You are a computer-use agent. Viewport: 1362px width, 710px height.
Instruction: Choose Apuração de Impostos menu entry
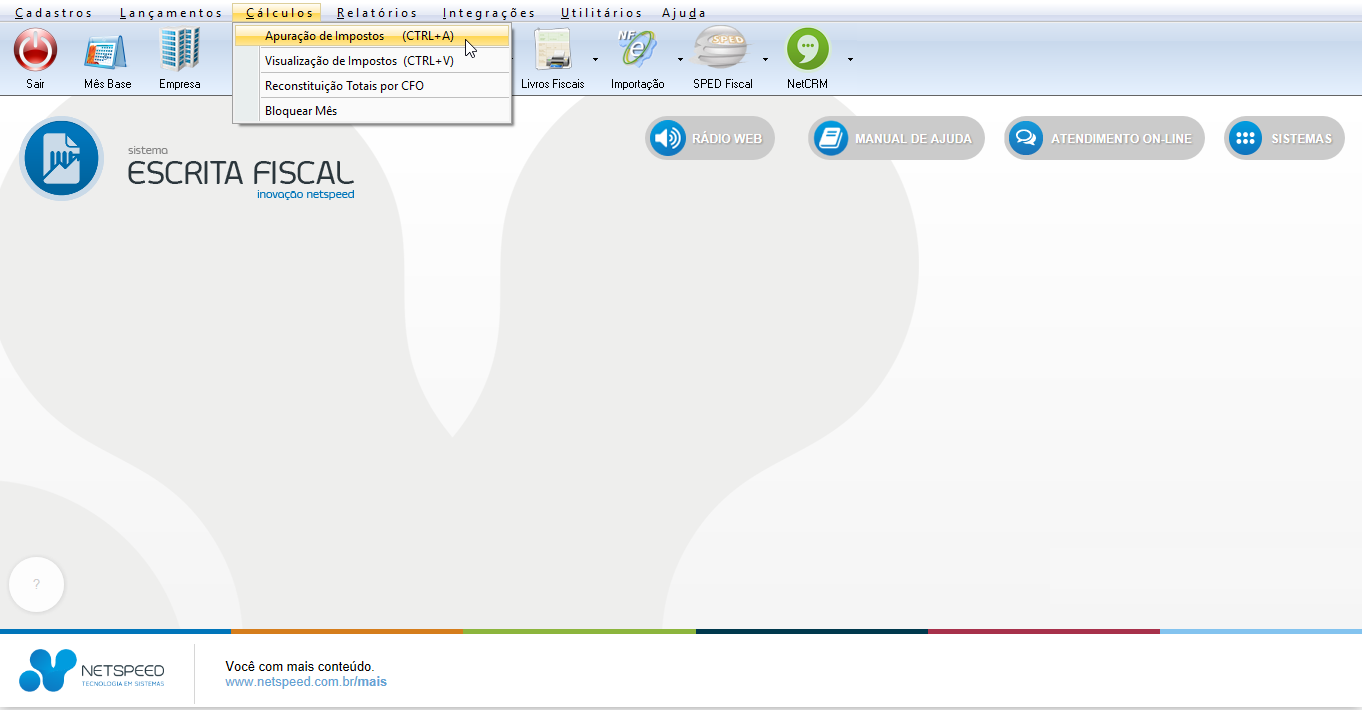point(372,36)
